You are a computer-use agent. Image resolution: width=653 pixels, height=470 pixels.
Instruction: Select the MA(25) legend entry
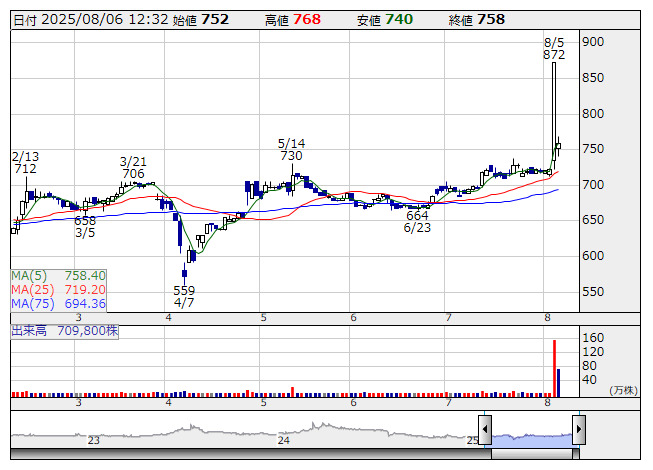59,289
